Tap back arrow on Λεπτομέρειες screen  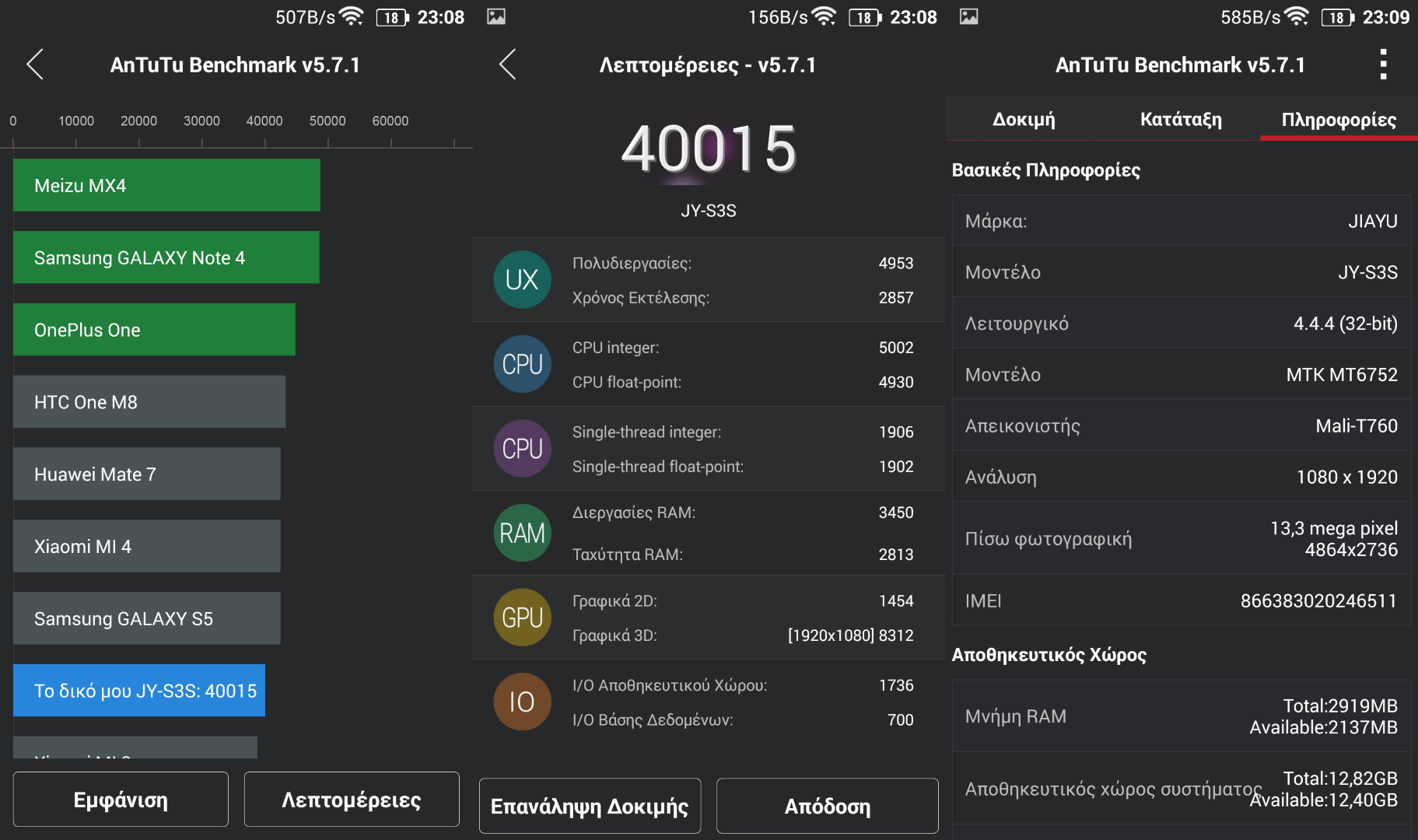point(508,65)
